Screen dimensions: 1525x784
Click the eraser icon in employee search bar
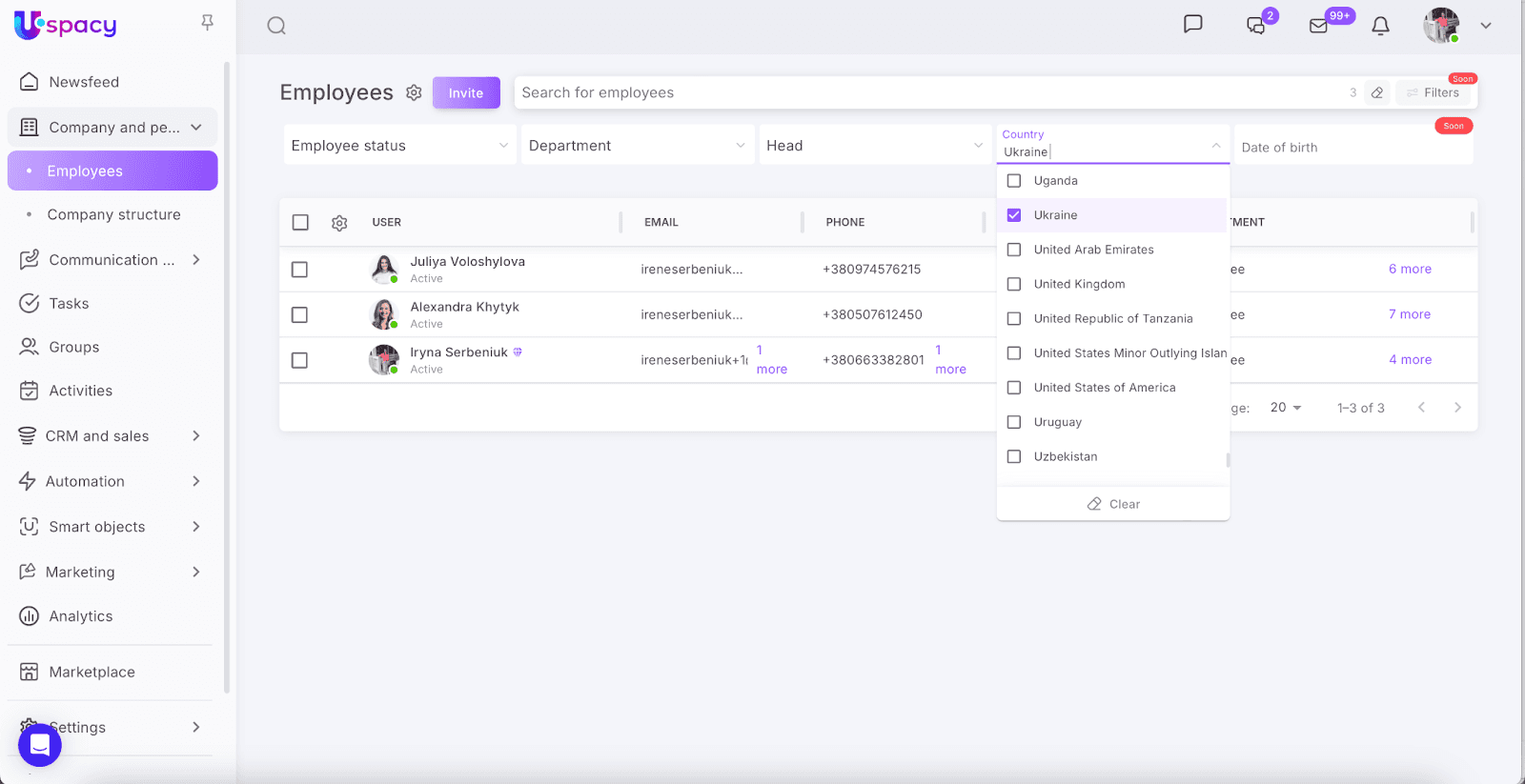(1377, 92)
